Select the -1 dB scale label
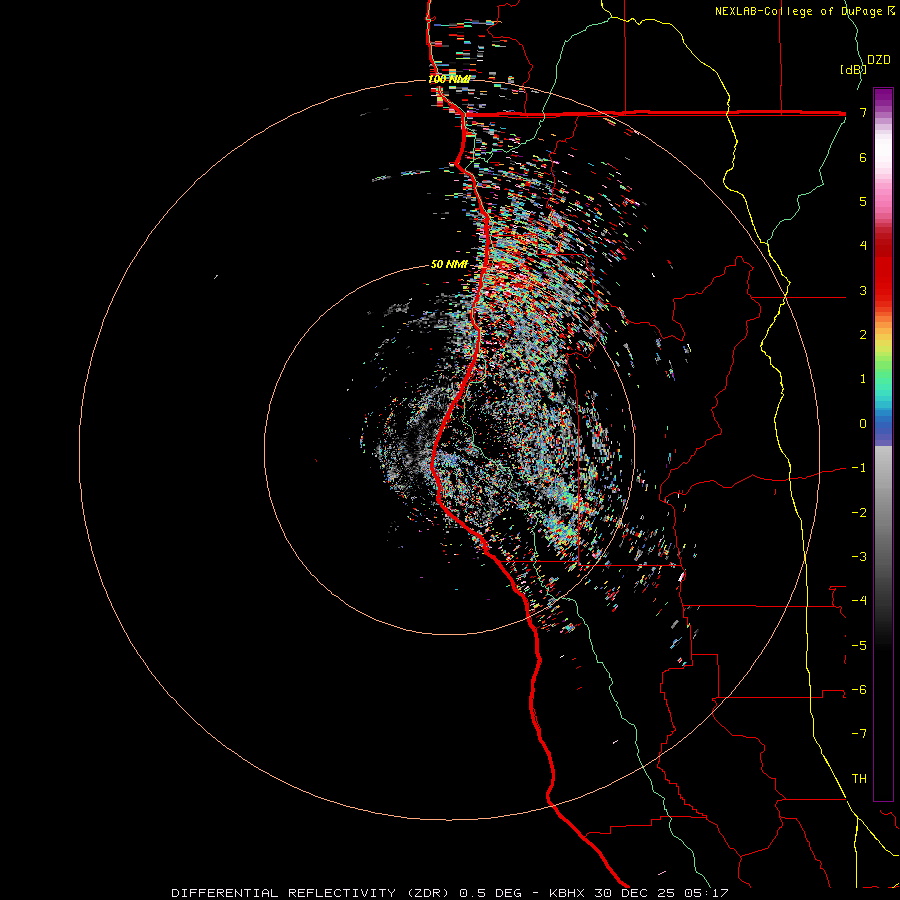Image resolution: width=900 pixels, height=900 pixels. [859, 467]
